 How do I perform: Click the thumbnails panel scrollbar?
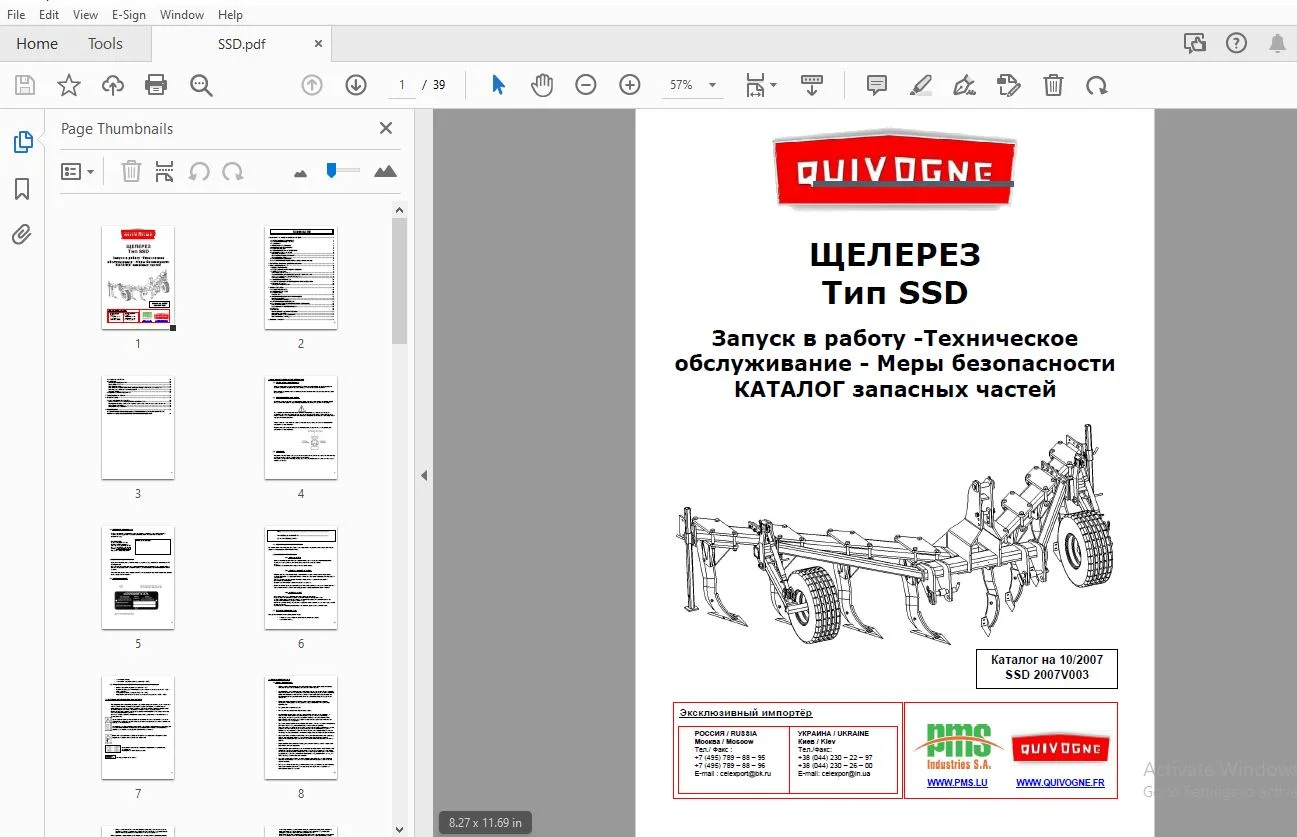(399, 281)
